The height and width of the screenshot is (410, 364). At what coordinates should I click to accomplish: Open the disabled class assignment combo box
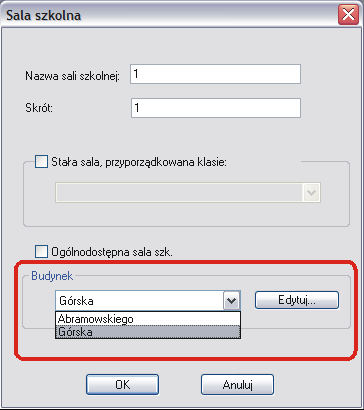click(x=188, y=192)
